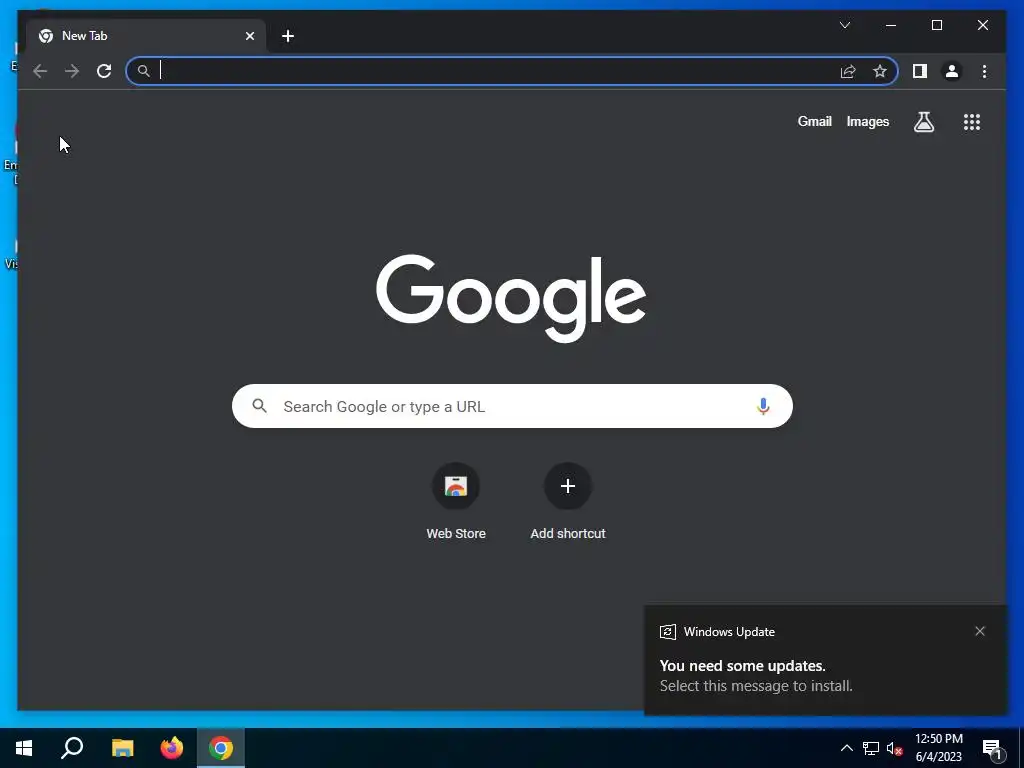This screenshot has width=1024, height=768.
Task: Open the Chrome profile avatar icon
Action: 952,71
